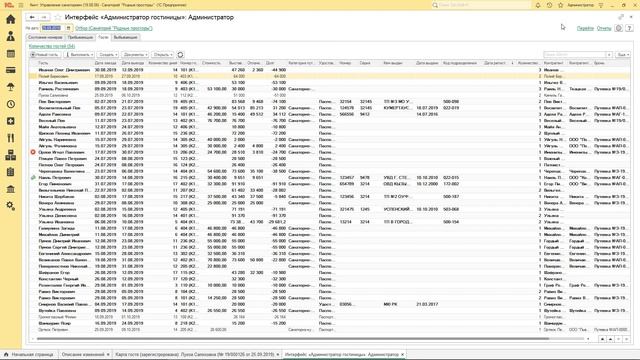Jump to first row with leftmost arrow button
The image size is (640, 360).
(x=602, y=339)
